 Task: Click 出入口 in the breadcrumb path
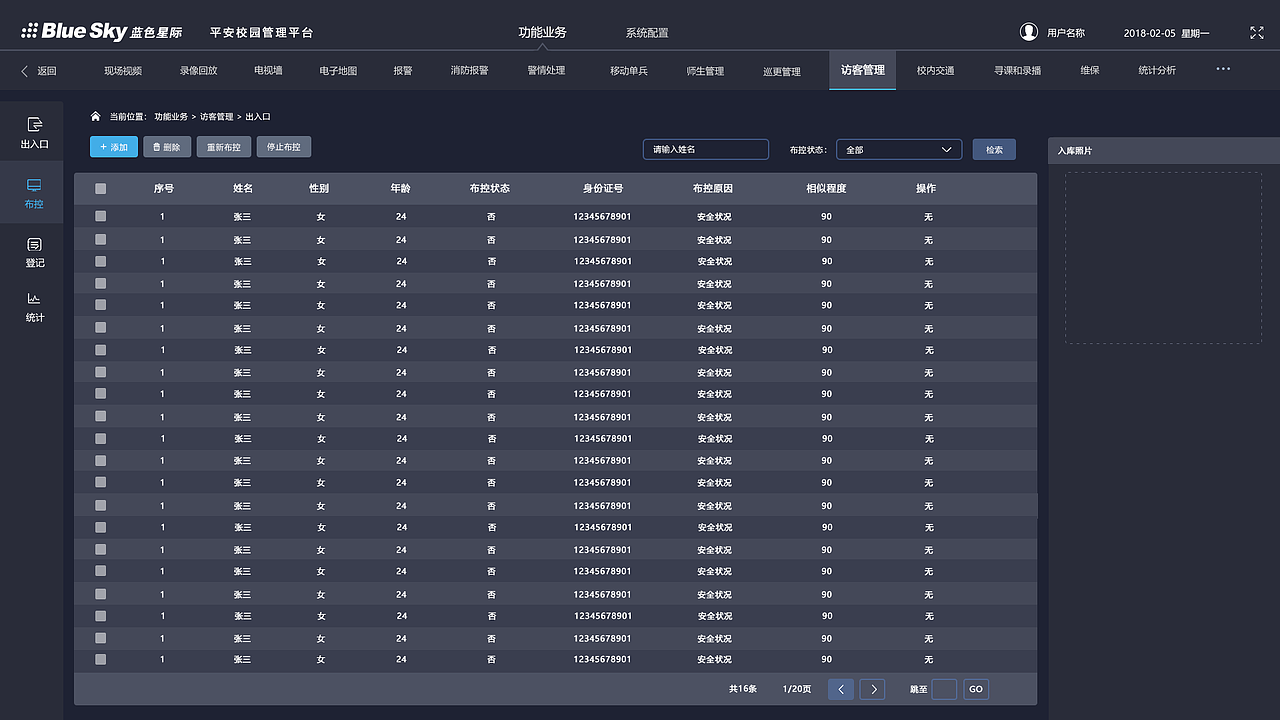tap(258, 117)
